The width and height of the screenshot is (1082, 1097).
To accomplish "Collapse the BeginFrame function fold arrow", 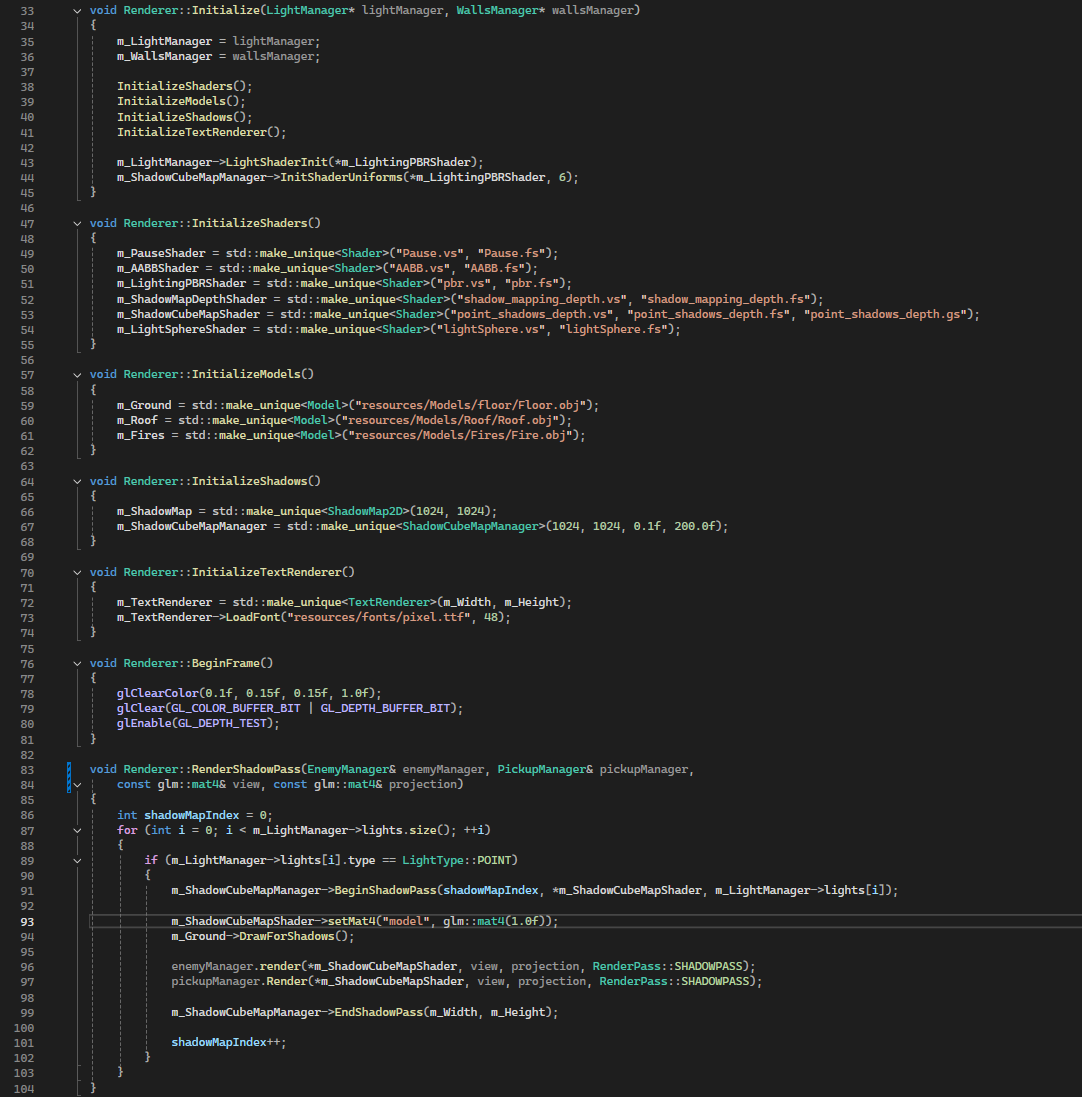I will pos(78,663).
